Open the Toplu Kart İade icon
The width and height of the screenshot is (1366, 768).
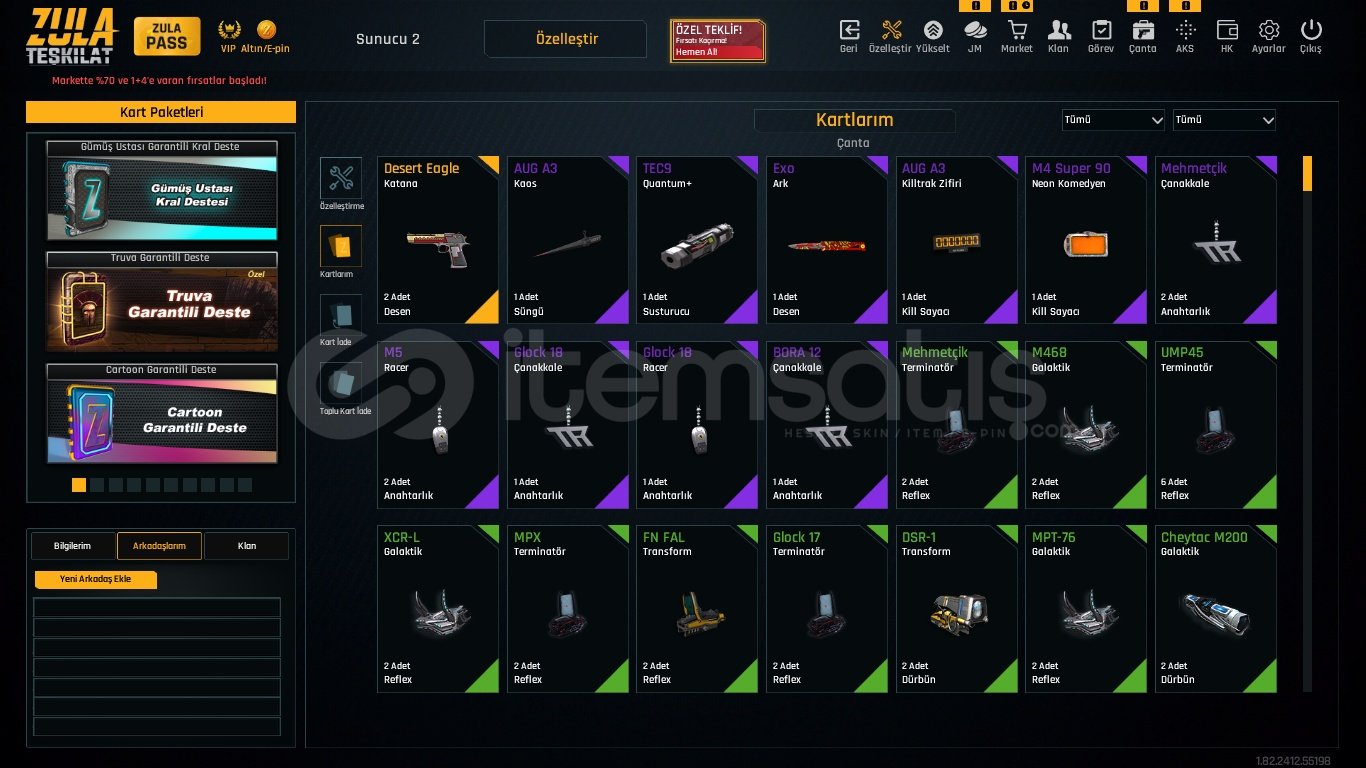(341, 383)
